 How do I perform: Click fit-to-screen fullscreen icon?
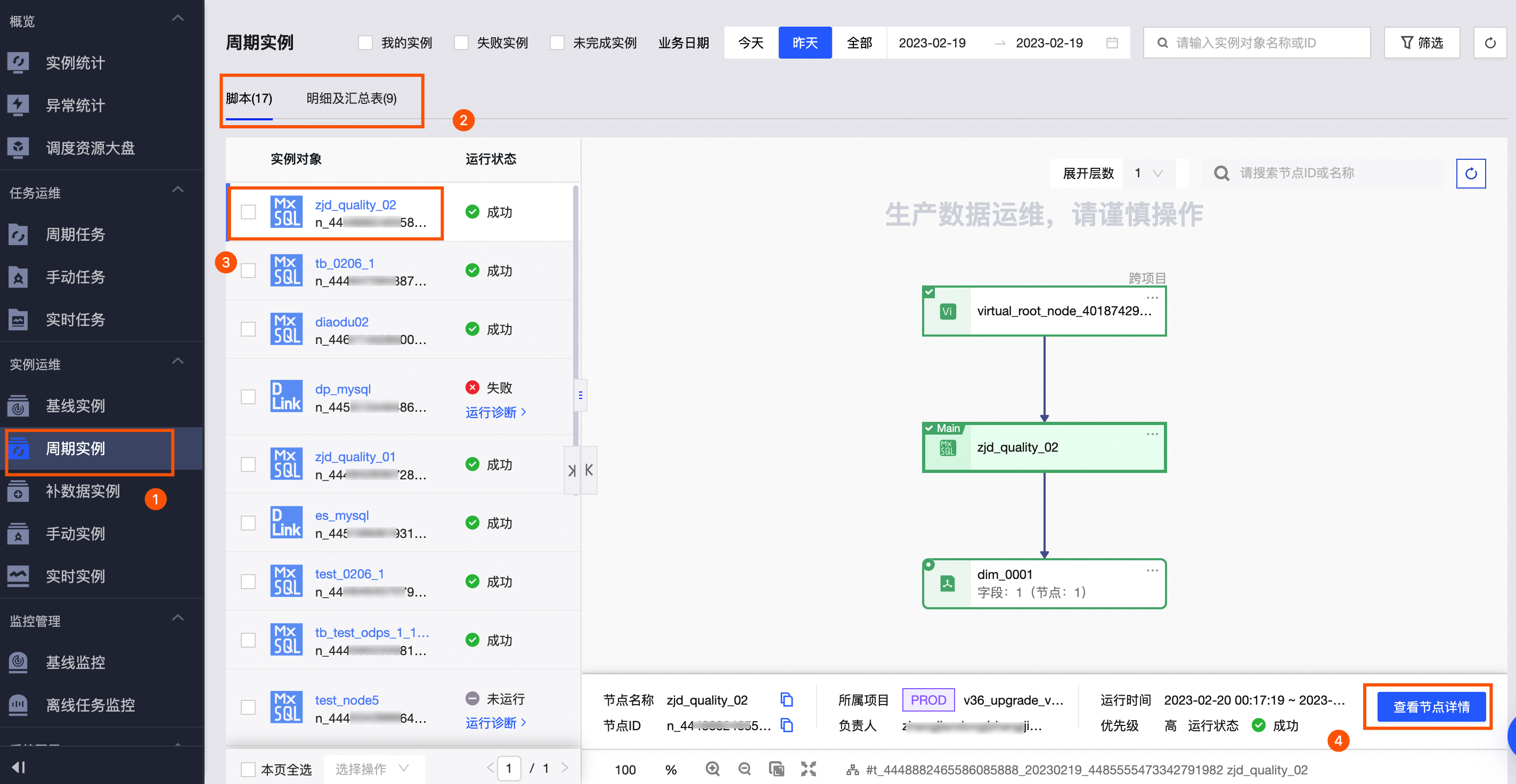(808, 769)
